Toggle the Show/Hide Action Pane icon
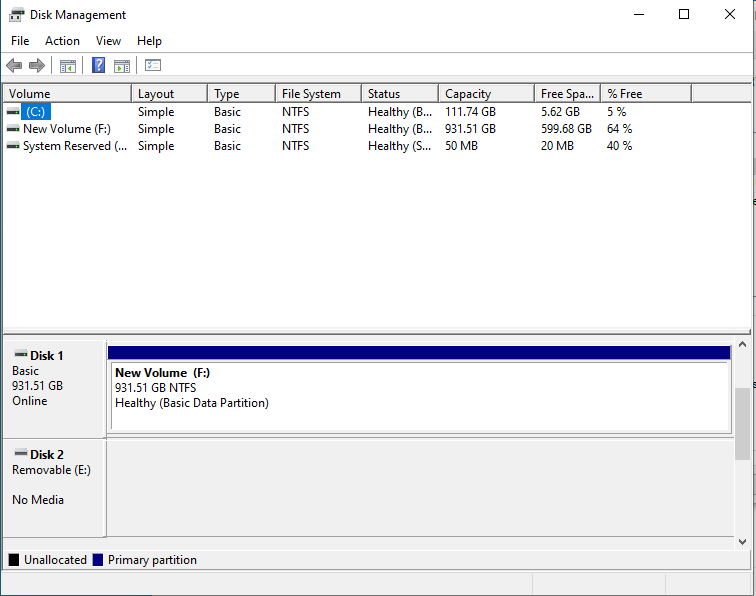 click(122, 66)
